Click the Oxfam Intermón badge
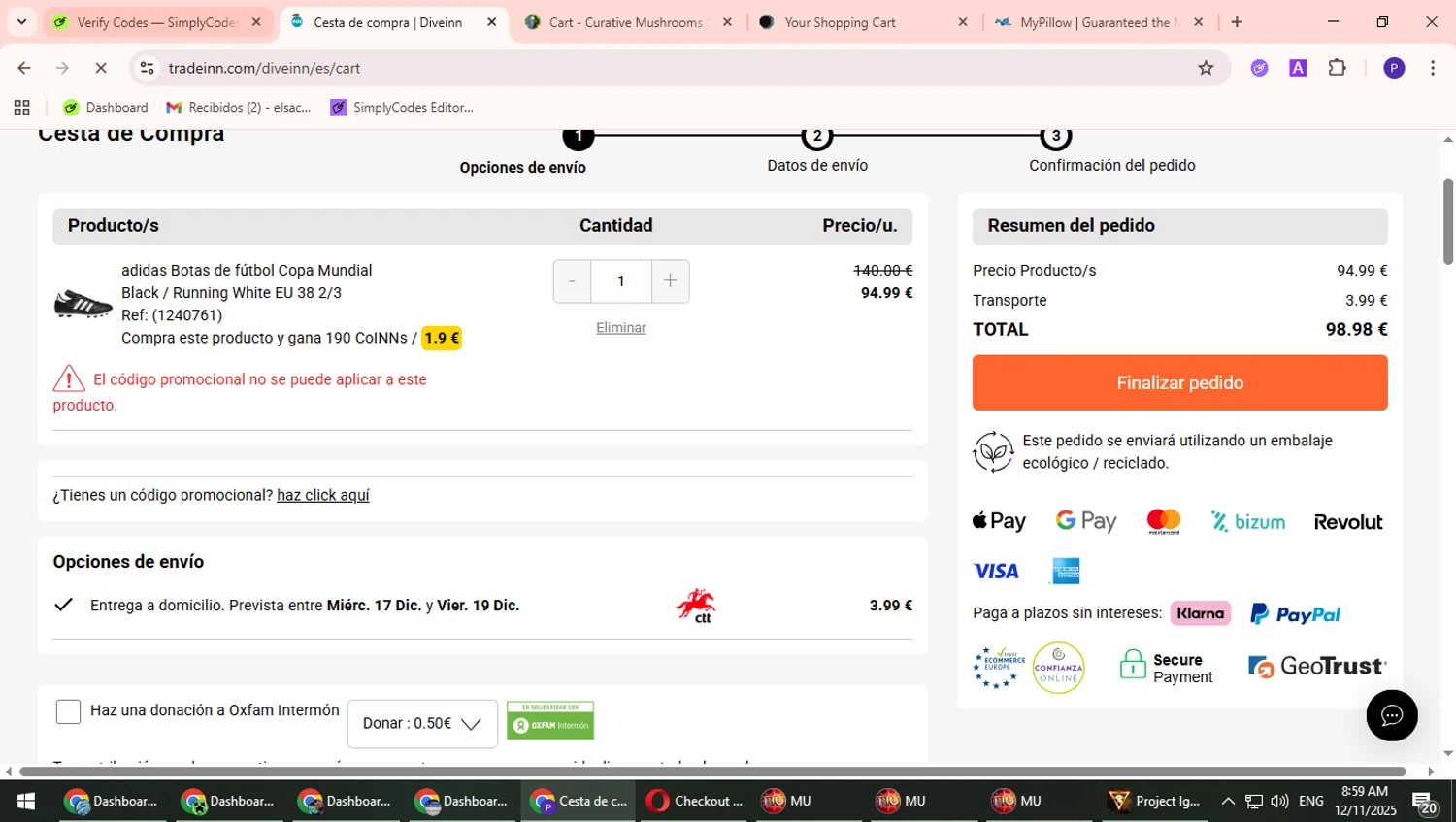The height and width of the screenshot is (822, 1456). pyautogui.click(x=550, y=720)
